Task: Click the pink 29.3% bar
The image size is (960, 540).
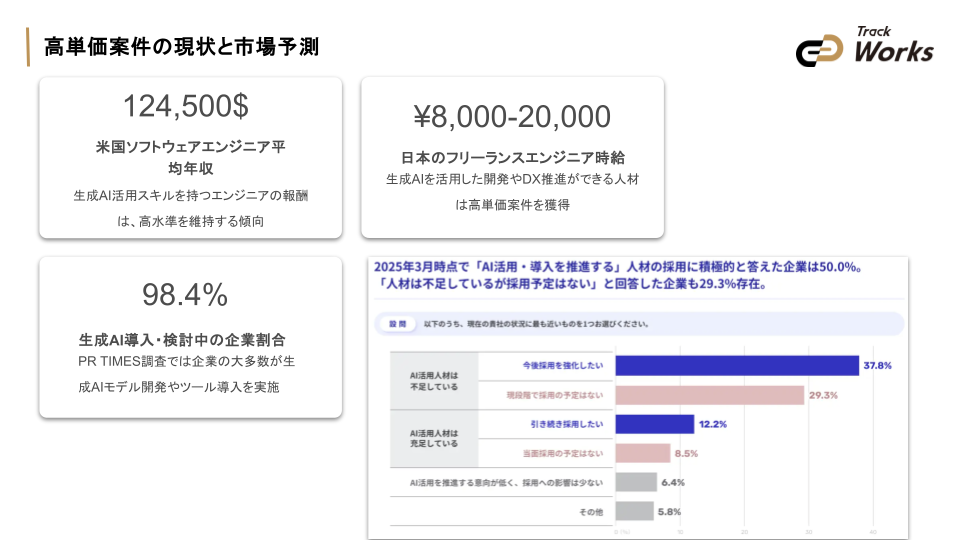Action: pyautogui.click(x=710, y=395)
